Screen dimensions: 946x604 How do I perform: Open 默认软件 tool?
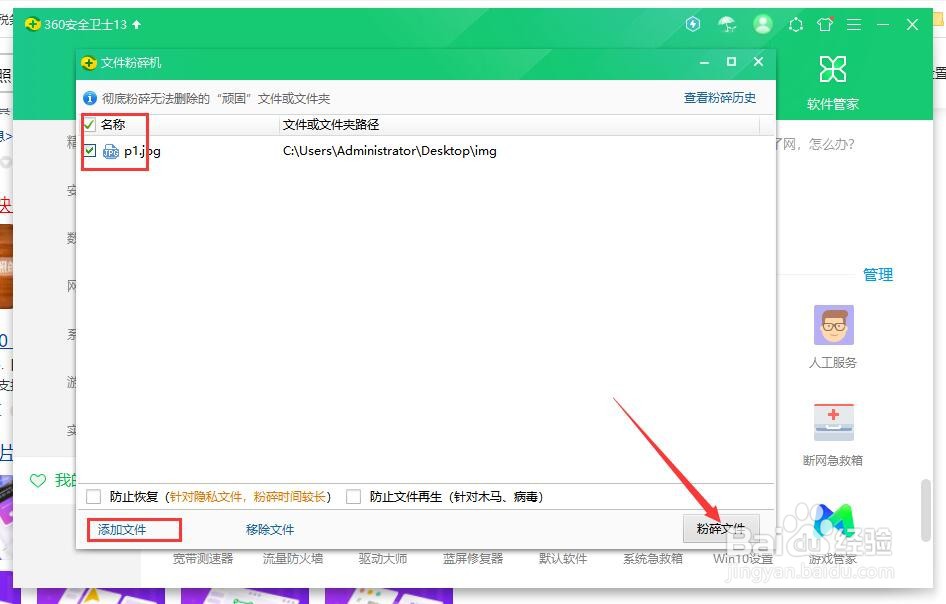tap(563, 559)
